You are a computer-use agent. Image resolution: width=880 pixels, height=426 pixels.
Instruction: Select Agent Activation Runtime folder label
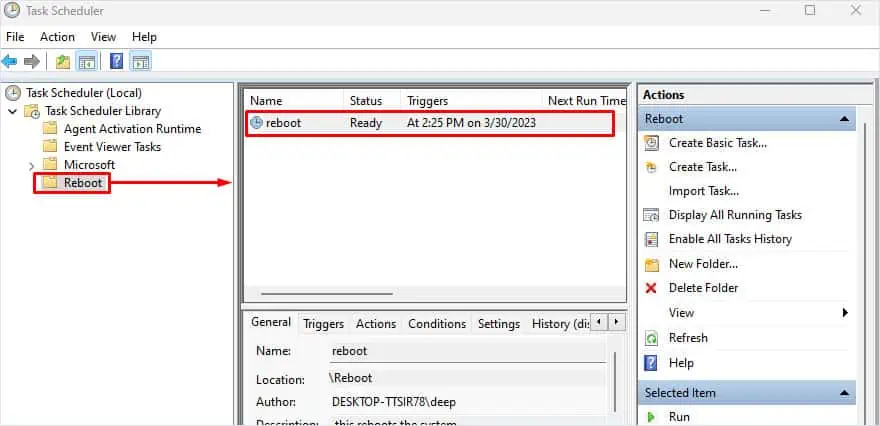point(132,129)
